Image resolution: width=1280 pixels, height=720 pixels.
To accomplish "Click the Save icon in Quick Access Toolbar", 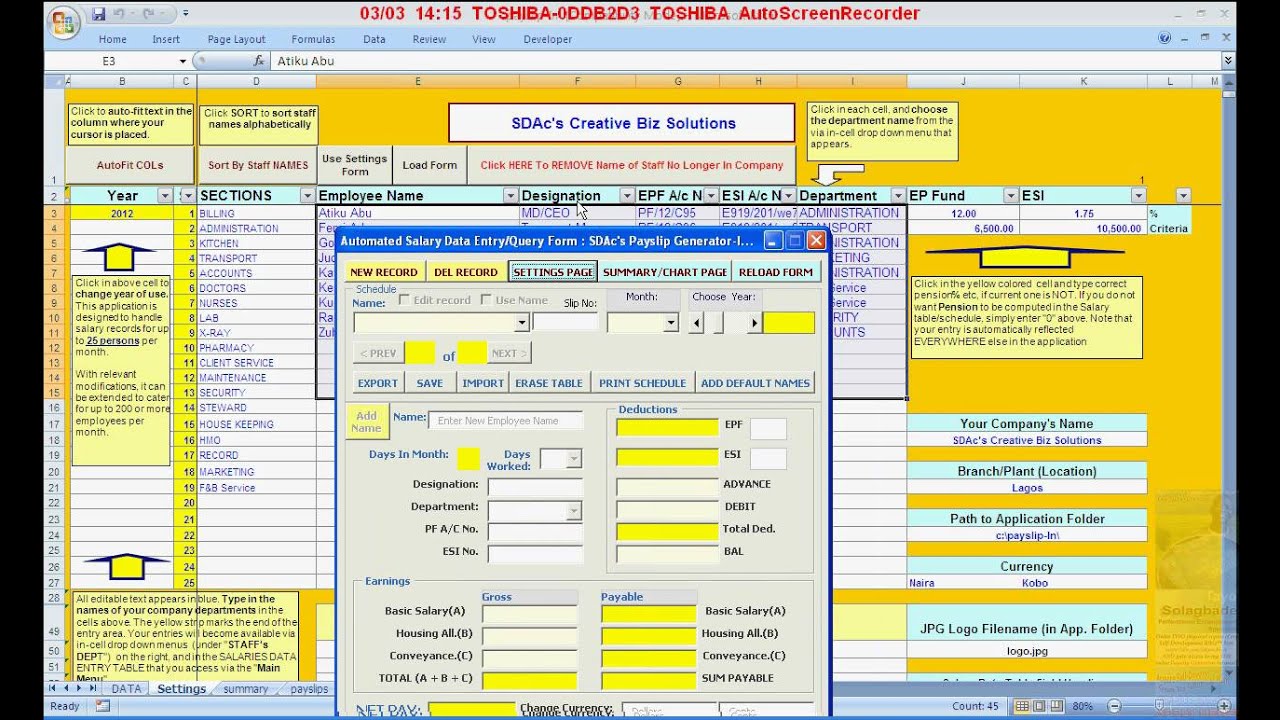I will click(98, 14).
